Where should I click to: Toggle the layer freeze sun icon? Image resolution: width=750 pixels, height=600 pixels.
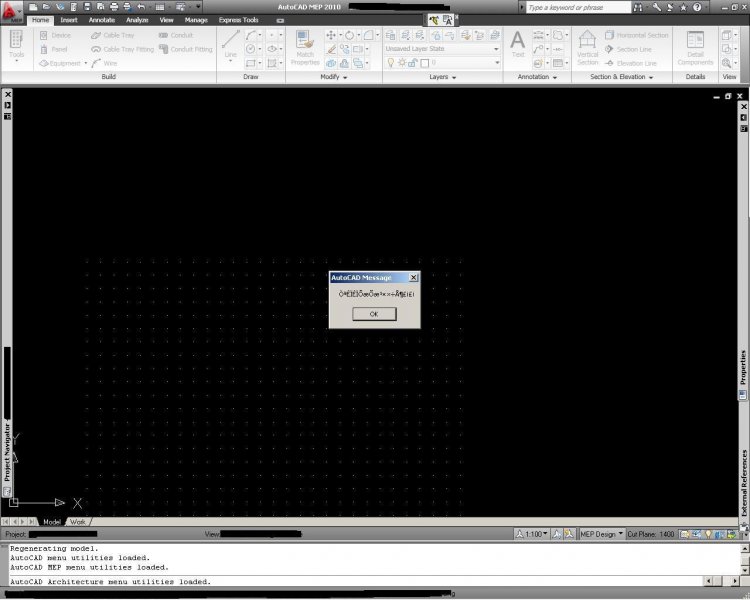point(402,63)
